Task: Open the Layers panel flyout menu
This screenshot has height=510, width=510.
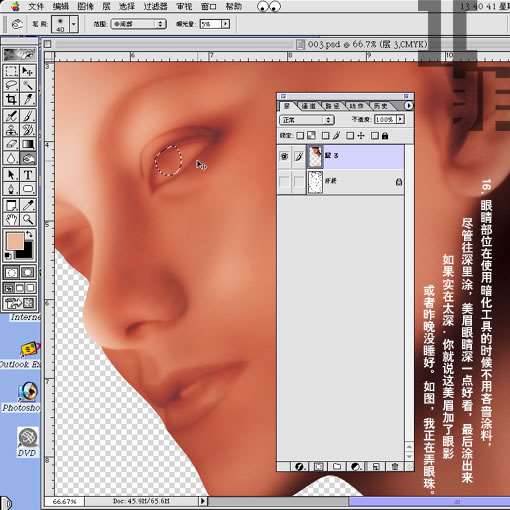Action: 409,106
